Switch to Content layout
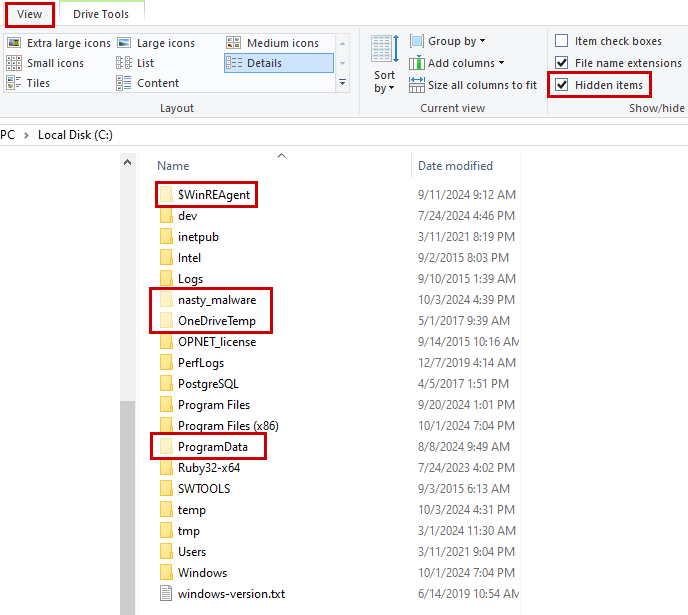 148,83
